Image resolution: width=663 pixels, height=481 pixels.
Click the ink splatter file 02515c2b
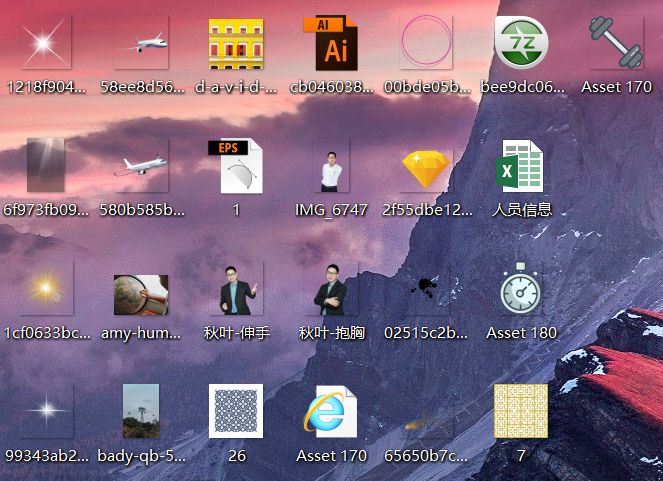(x=427, y=290)
